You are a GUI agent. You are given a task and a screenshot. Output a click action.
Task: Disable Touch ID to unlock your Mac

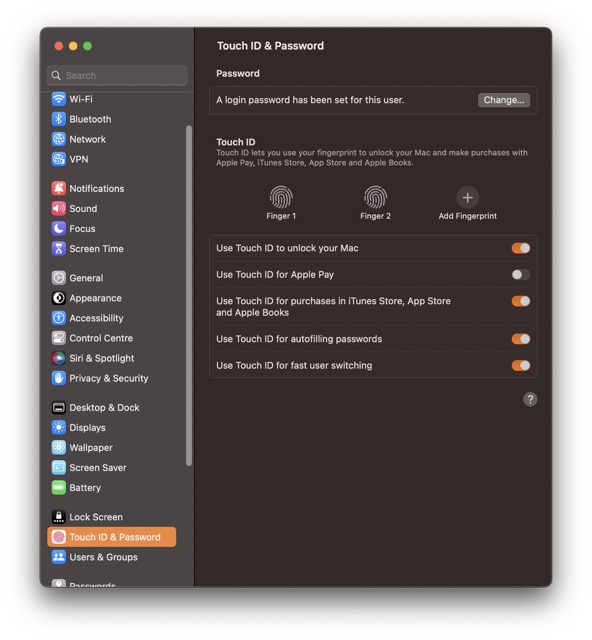[x=521, y=248]
